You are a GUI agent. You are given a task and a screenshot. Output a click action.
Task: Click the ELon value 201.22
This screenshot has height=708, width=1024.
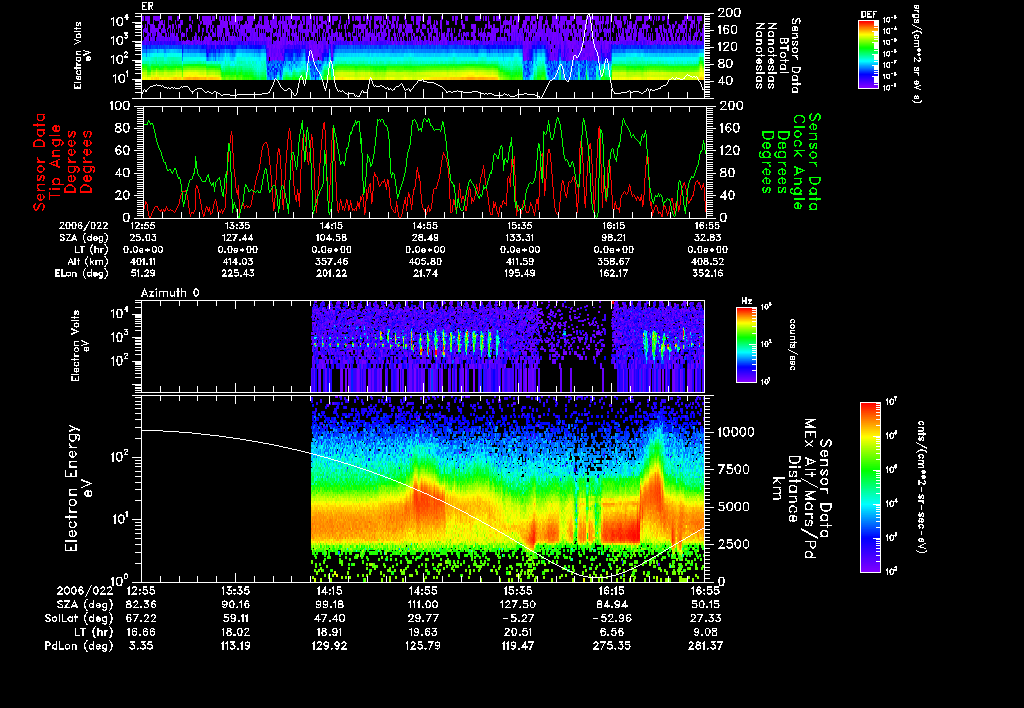pyautogui.click(x=332, y=274)
